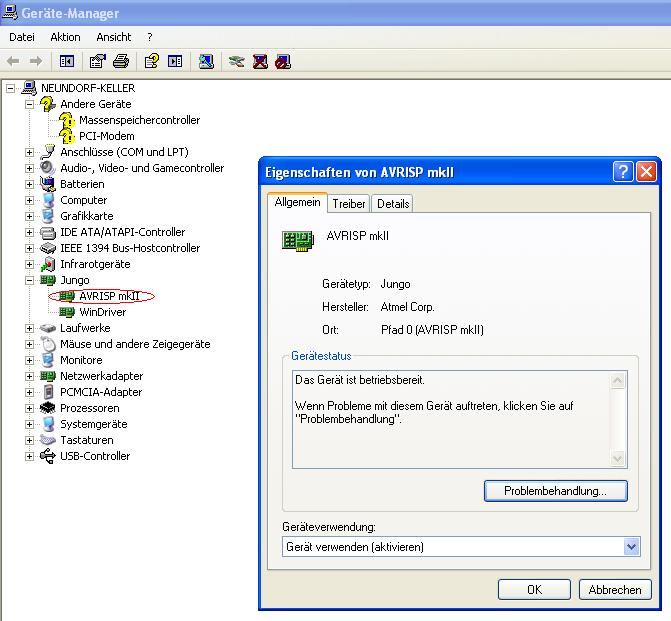Scan for hardware changes toolbar icon
Image resolution: width=671 pixels, height=621 pixels.
pyautogui.click(x=206, y=62)
